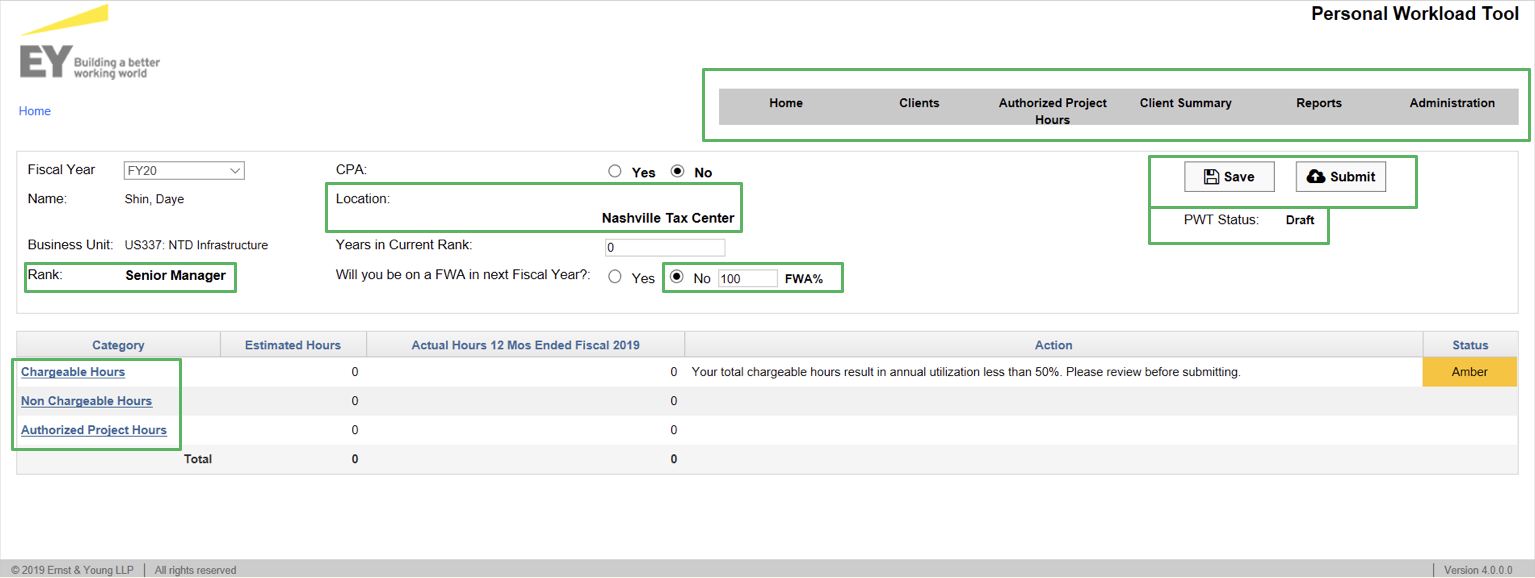Select Yes for CPA
The height and width of the screenshot is (578, 1535).
tap(615, 171)
